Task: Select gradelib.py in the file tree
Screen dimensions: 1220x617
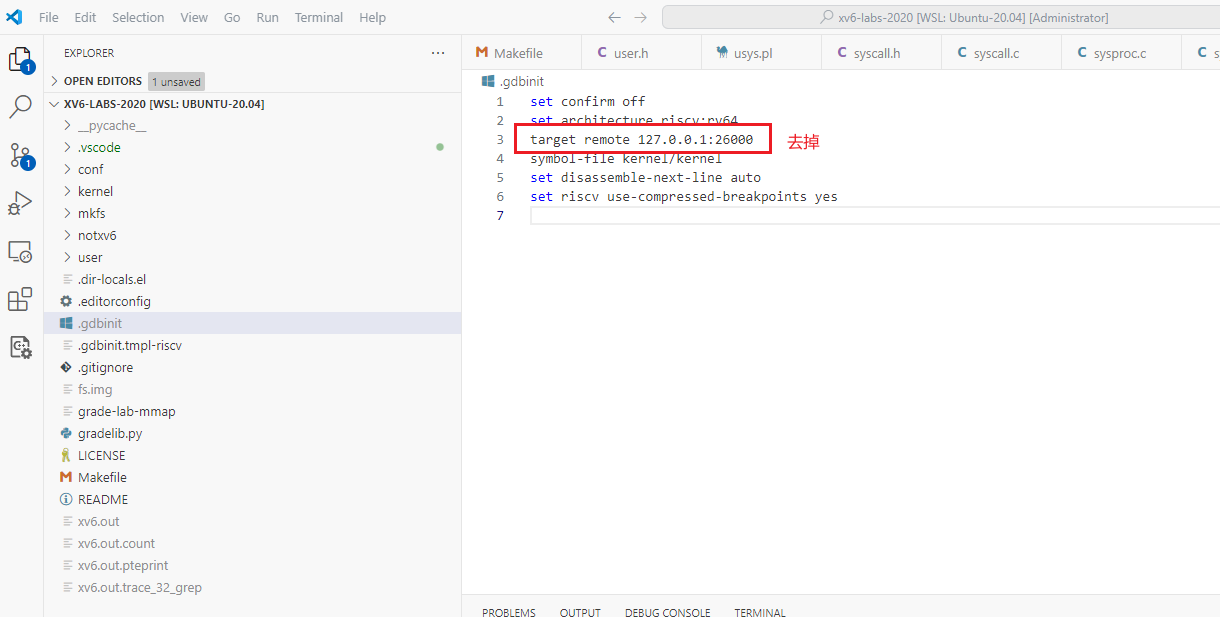Action: tap(110, 433)
